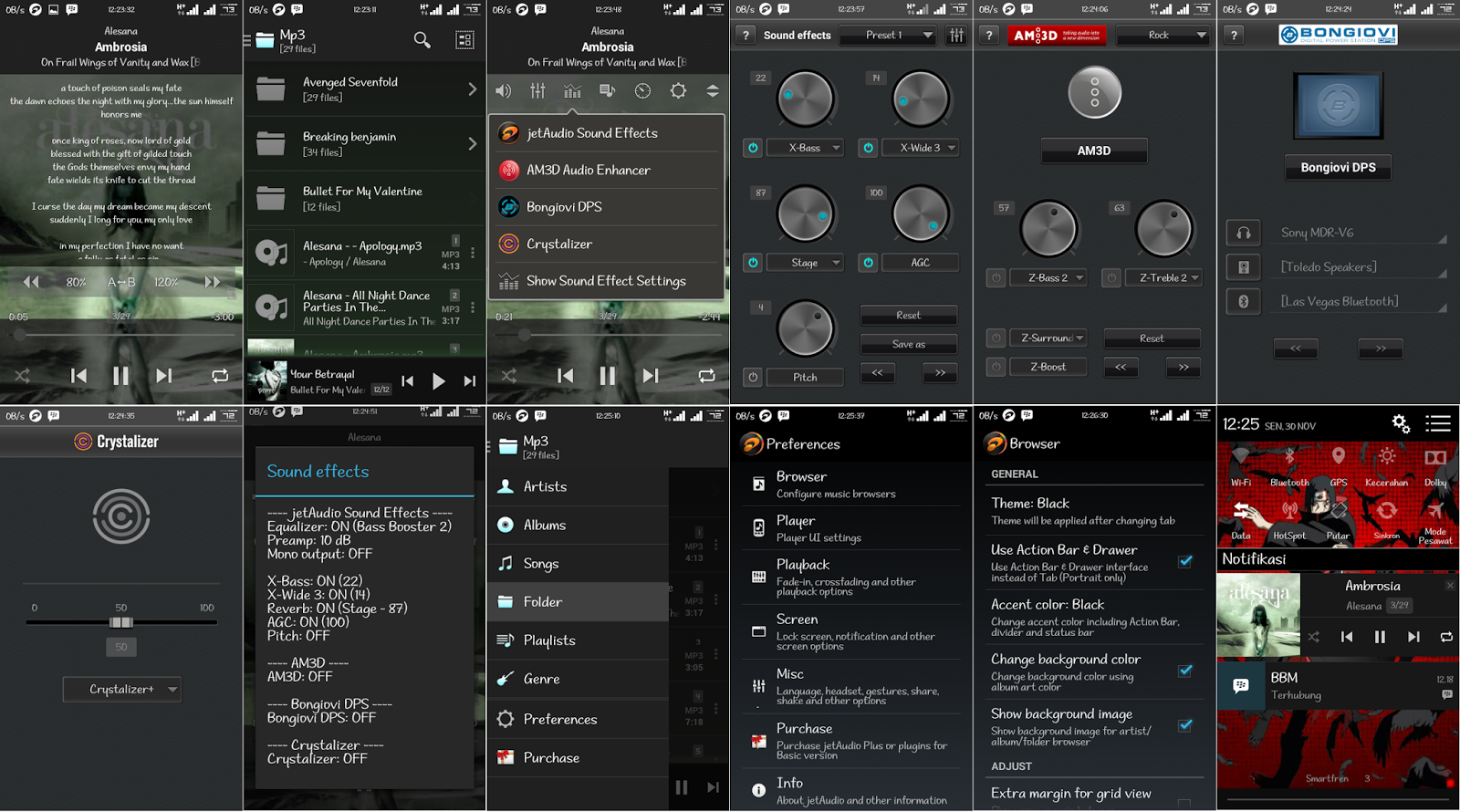Open the Rock preset dropdown in AM3D
1460x812 pixels.
pyautogui.click(x=1163, y=35)
